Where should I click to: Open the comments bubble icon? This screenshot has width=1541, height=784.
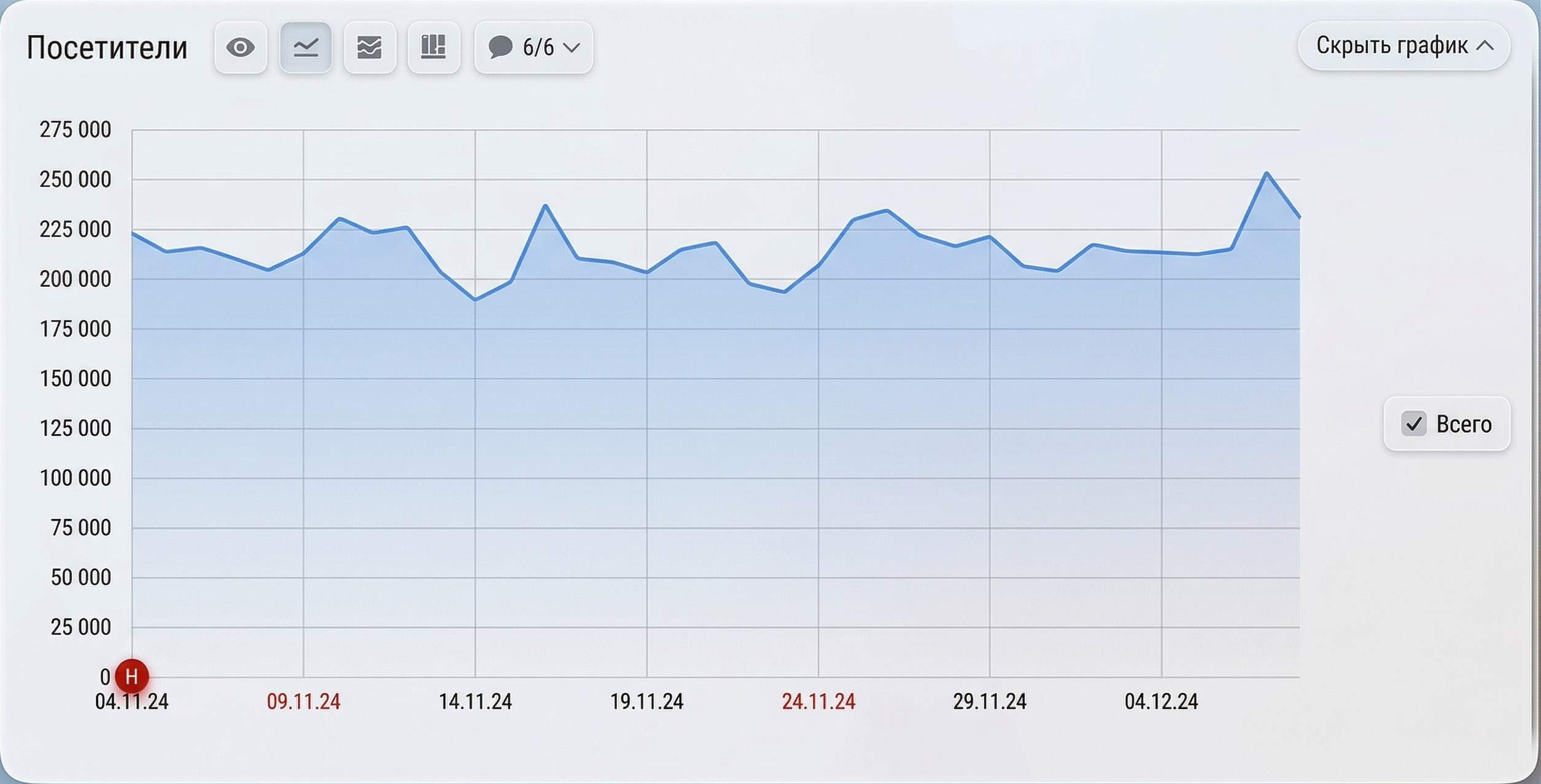point(500,47)
